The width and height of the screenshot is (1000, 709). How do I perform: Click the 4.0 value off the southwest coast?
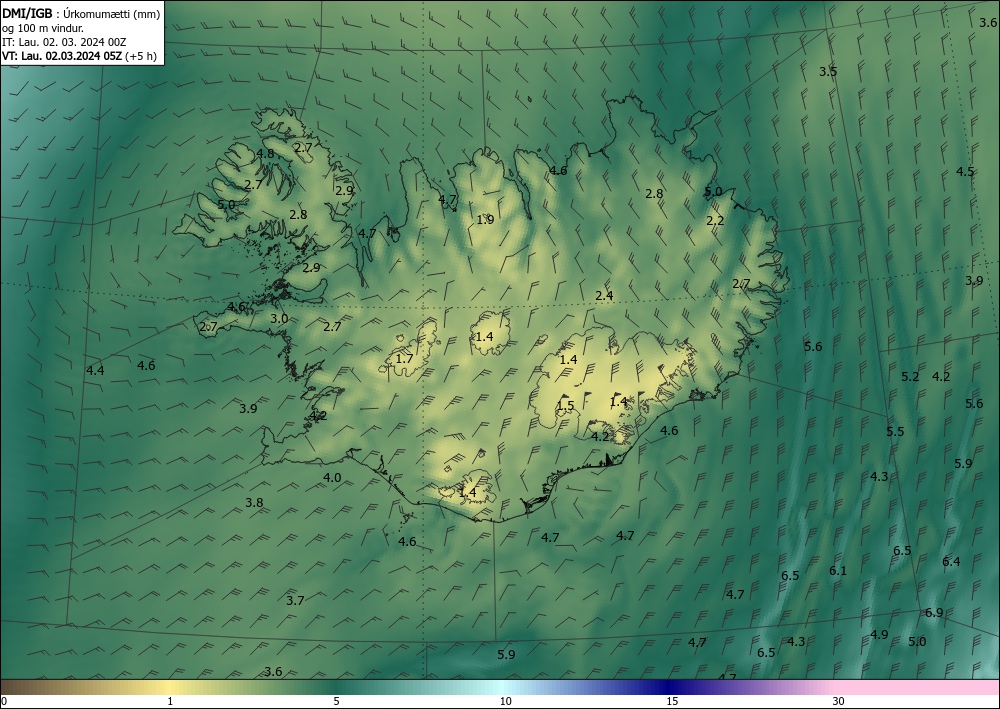pyautogui.click(x=332, y=477)
